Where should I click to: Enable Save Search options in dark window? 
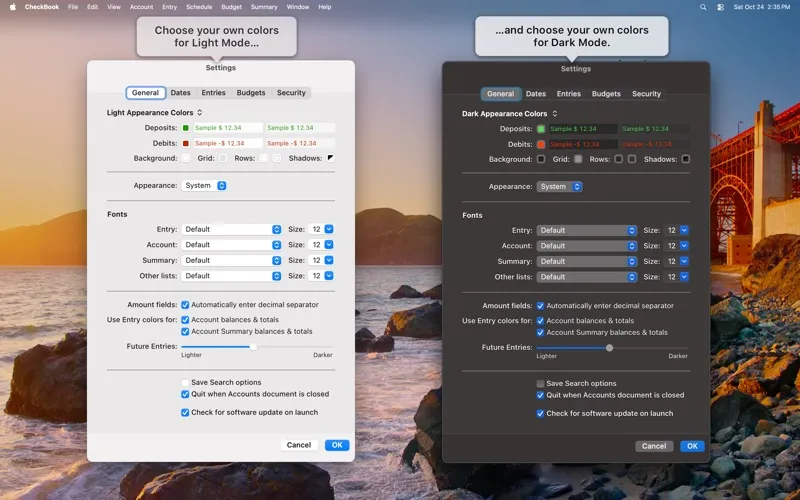coord(540,383)
